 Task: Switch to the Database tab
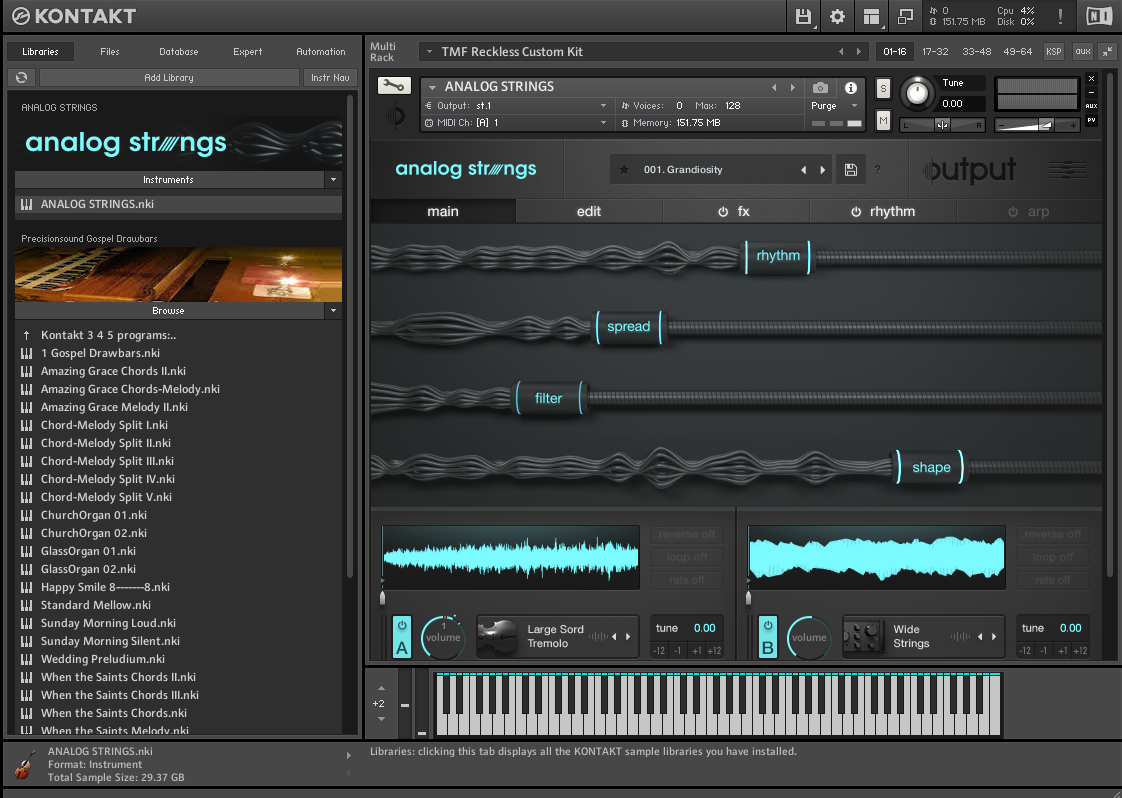179,52
